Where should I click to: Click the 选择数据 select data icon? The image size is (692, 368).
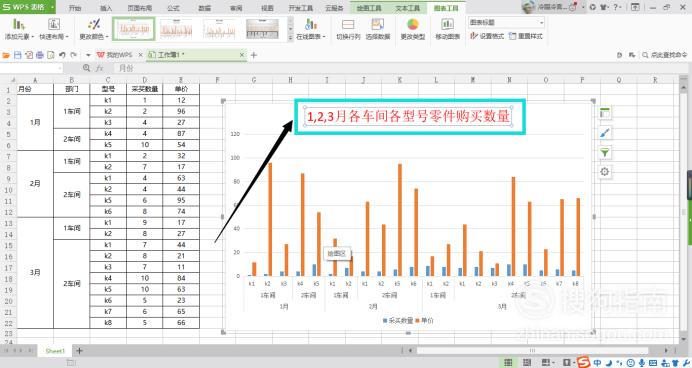tap(378, 25)
